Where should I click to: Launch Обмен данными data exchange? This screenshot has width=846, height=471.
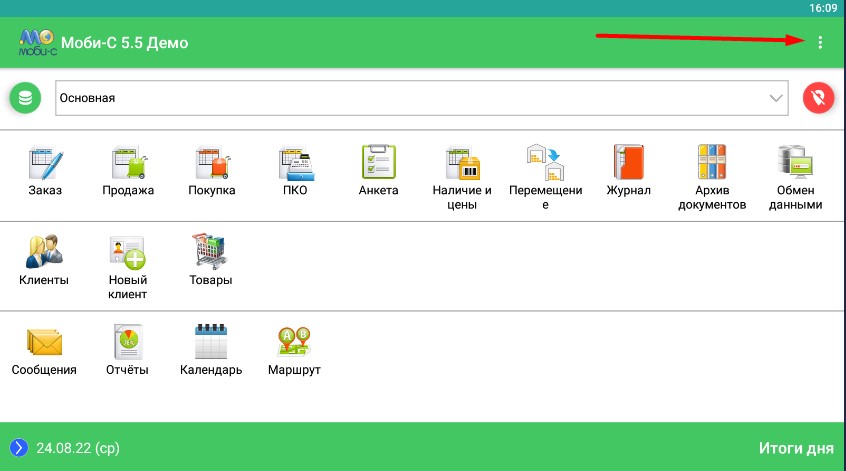coord(795,178)
